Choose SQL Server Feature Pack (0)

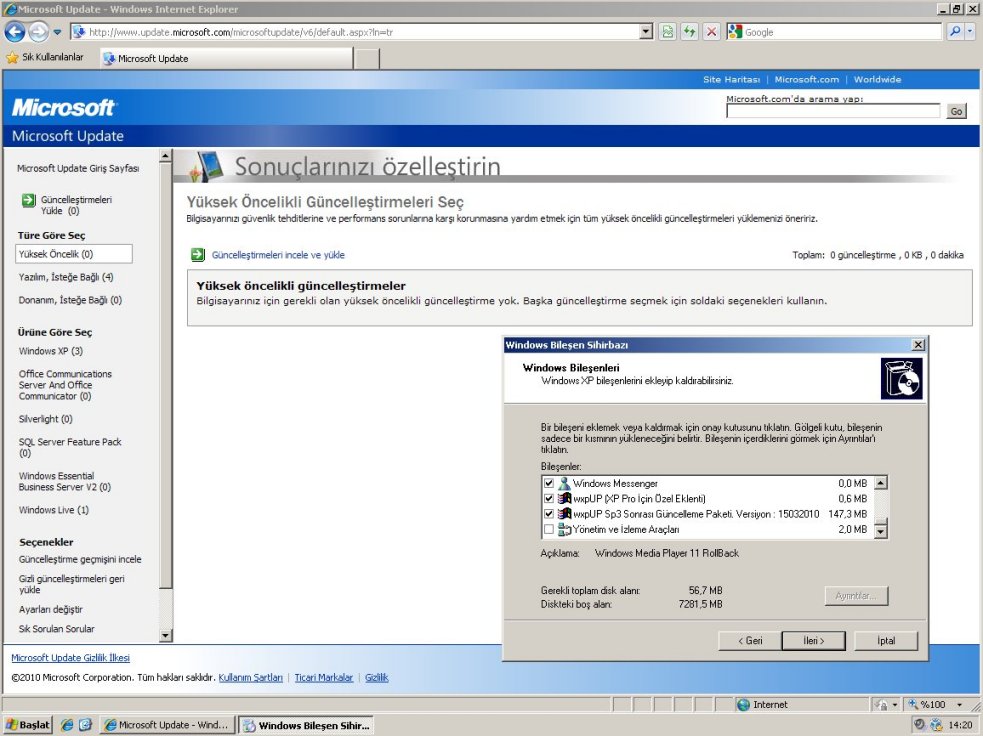click(70, 447)
